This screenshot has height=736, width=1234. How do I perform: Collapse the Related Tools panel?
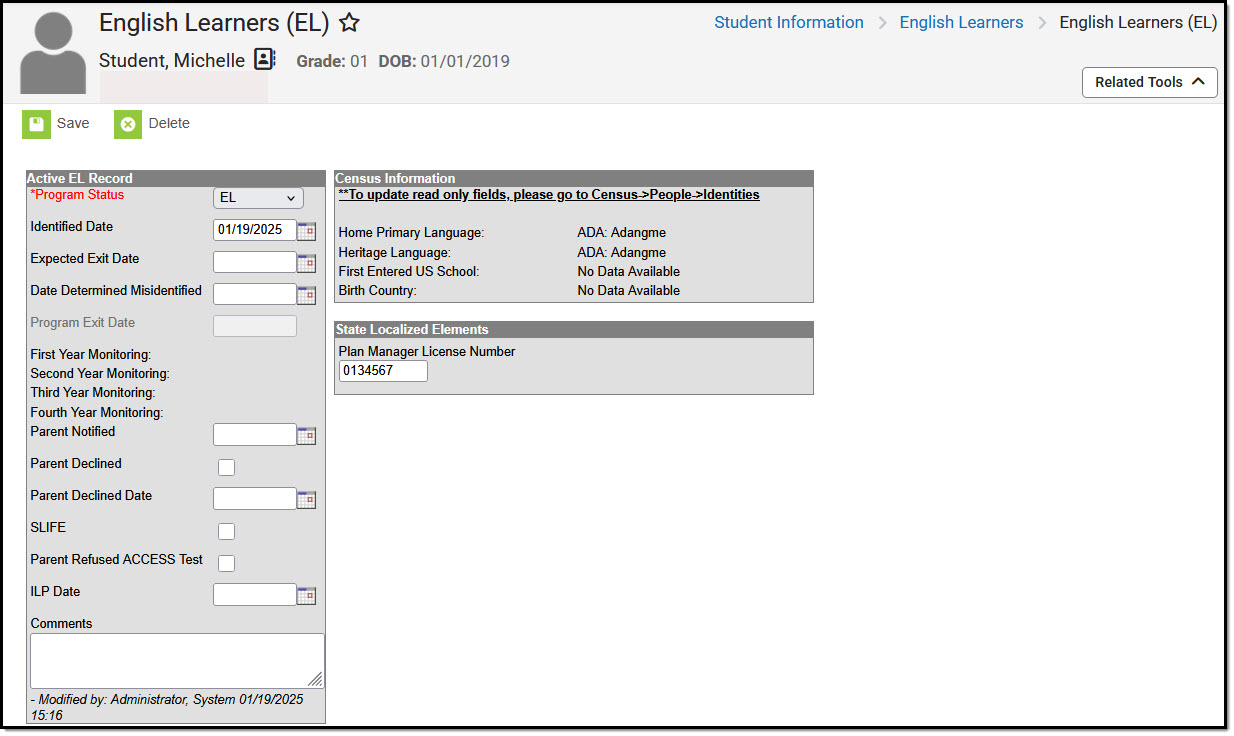coord(1149,82)
